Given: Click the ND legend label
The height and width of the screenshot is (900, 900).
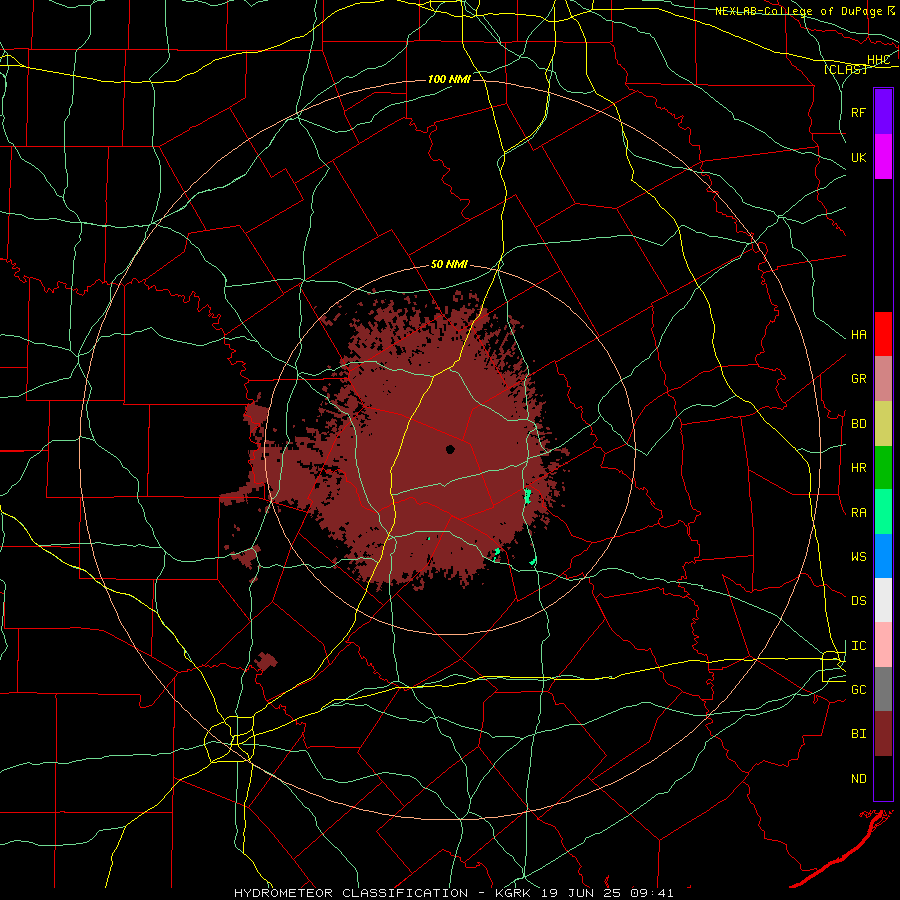Looking at the screenshot, I should (858, 779).
